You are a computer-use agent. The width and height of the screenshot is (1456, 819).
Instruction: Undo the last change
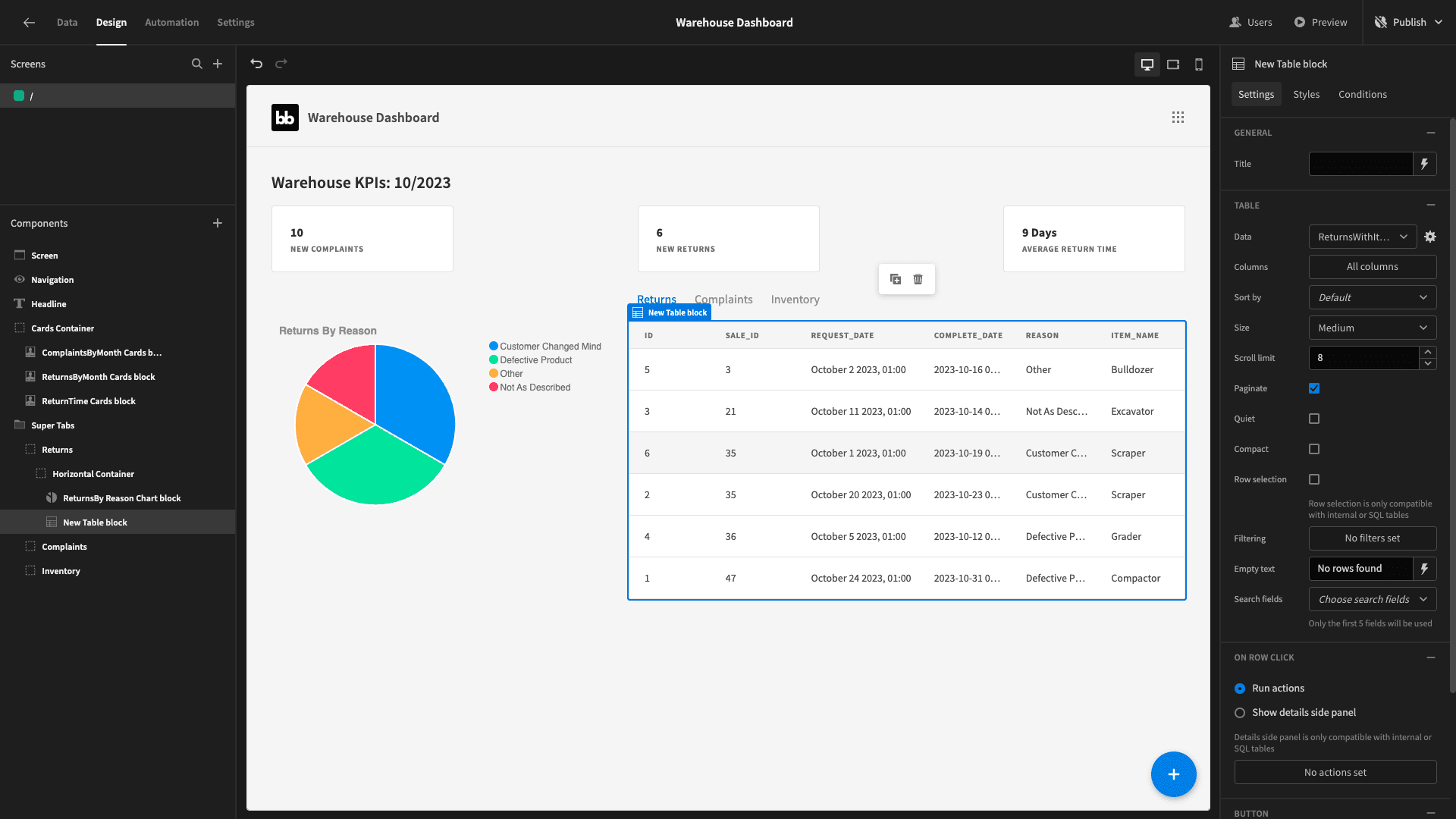[256, 64]
